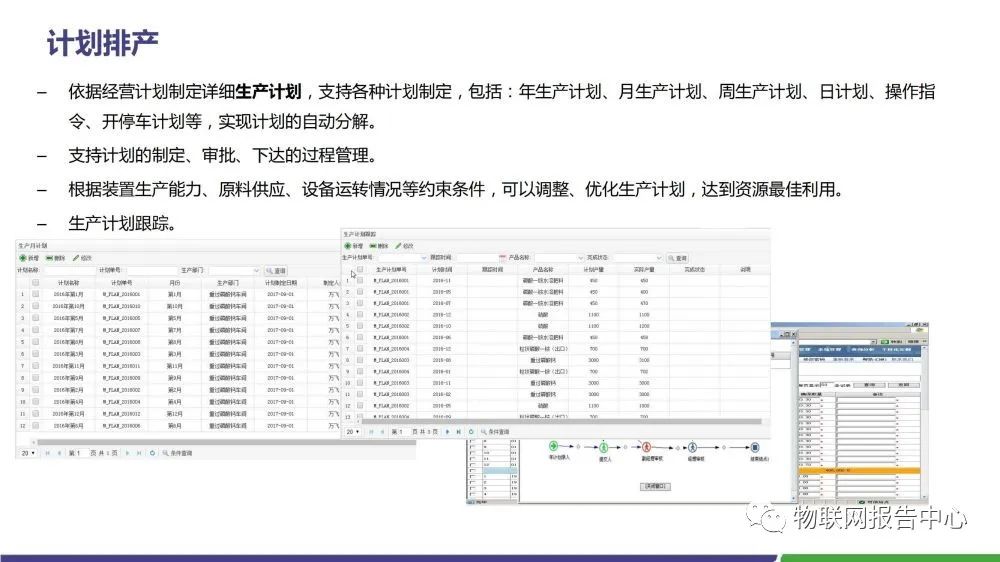
Task: Click the horizontal scrollbar of 生产月计划 table
Action: [226, 441]
